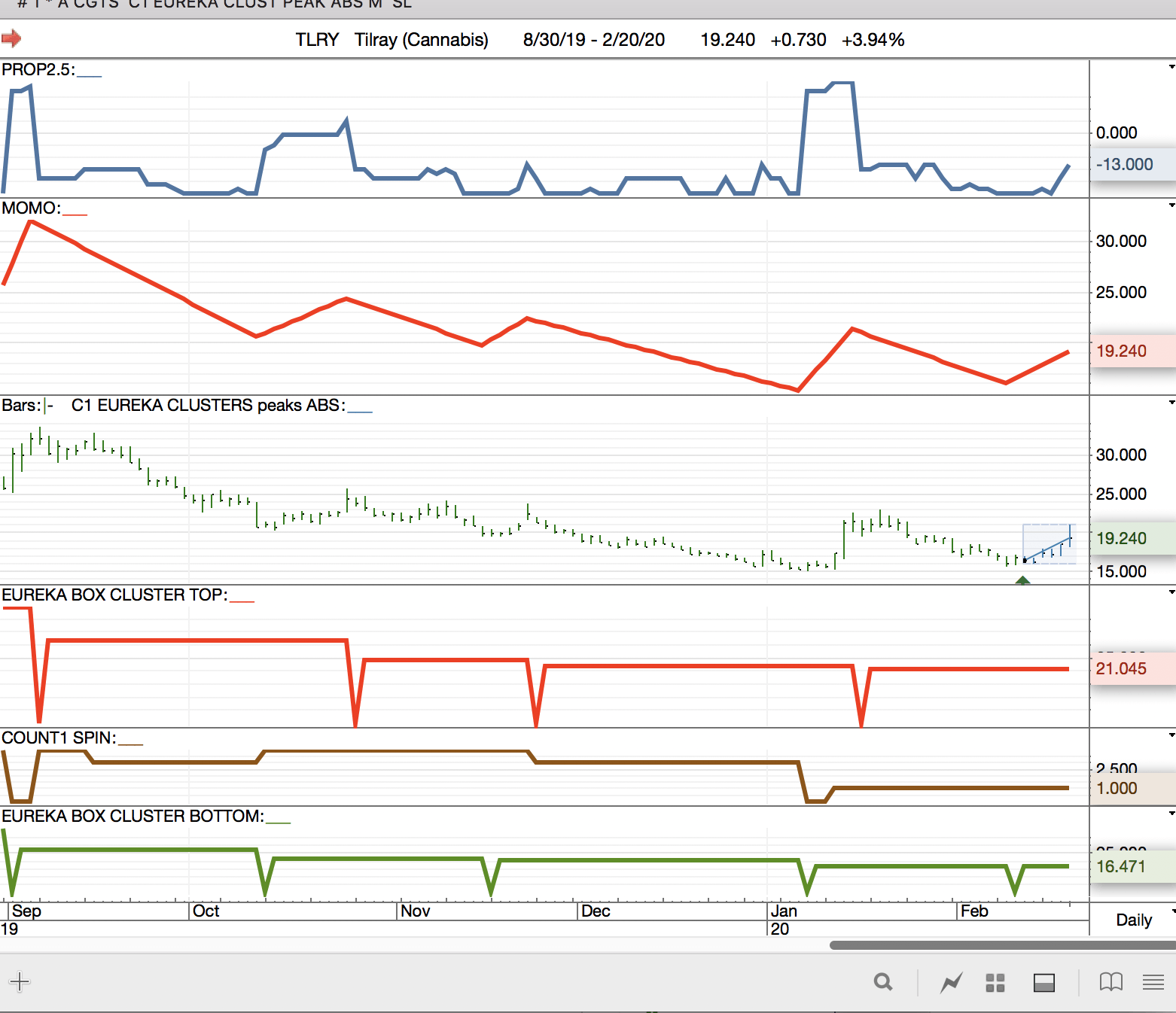Click the Bars plot style label

coord(21,405)
